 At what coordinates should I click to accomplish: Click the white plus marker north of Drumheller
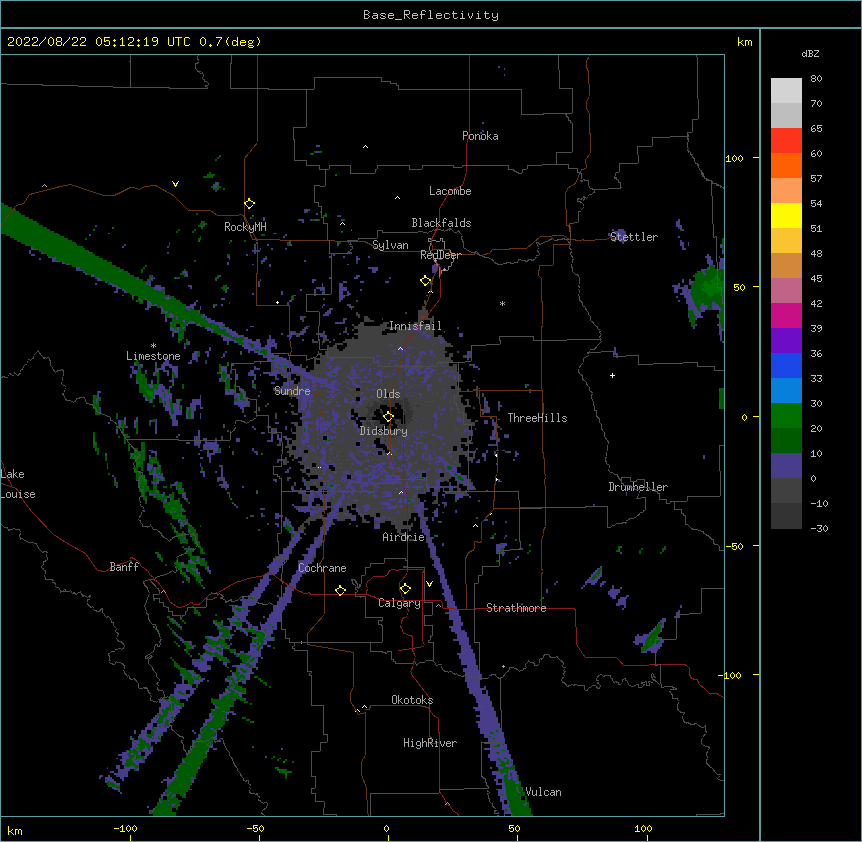pos(612,375)
